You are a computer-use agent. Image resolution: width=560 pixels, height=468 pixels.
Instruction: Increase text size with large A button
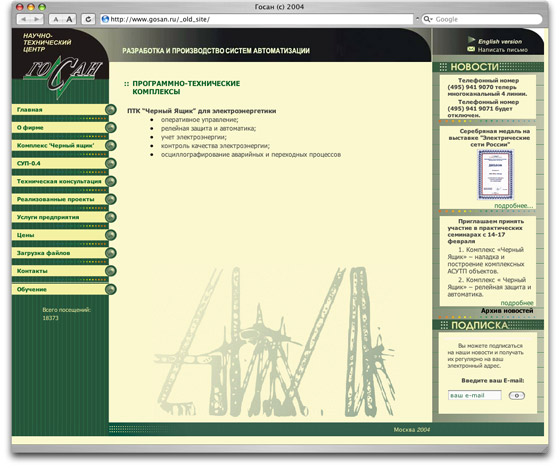coord(69,19)
